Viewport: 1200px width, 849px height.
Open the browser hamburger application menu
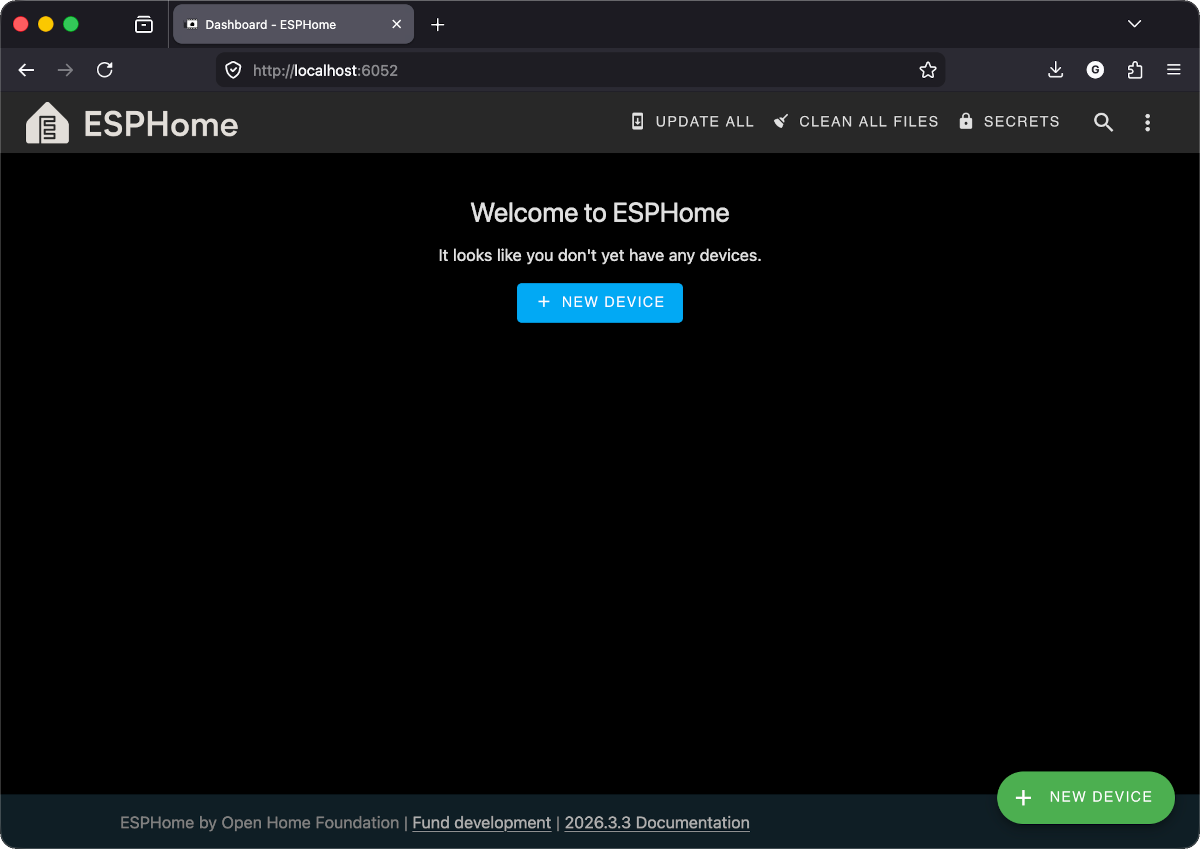1174,70
